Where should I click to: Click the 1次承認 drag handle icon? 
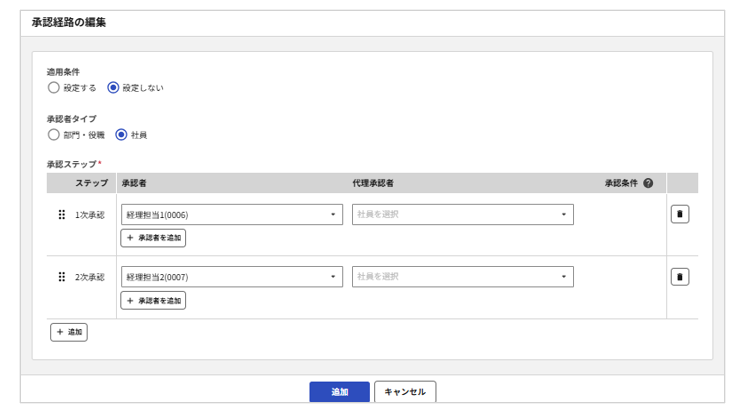pos(62,215)
